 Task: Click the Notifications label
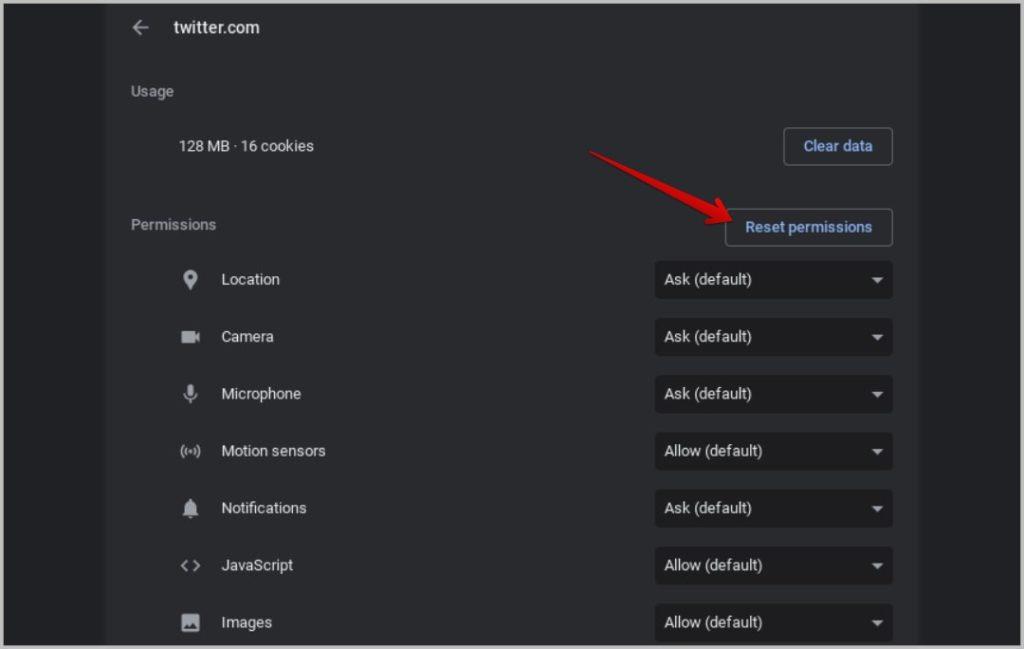[x=264, y=508]
